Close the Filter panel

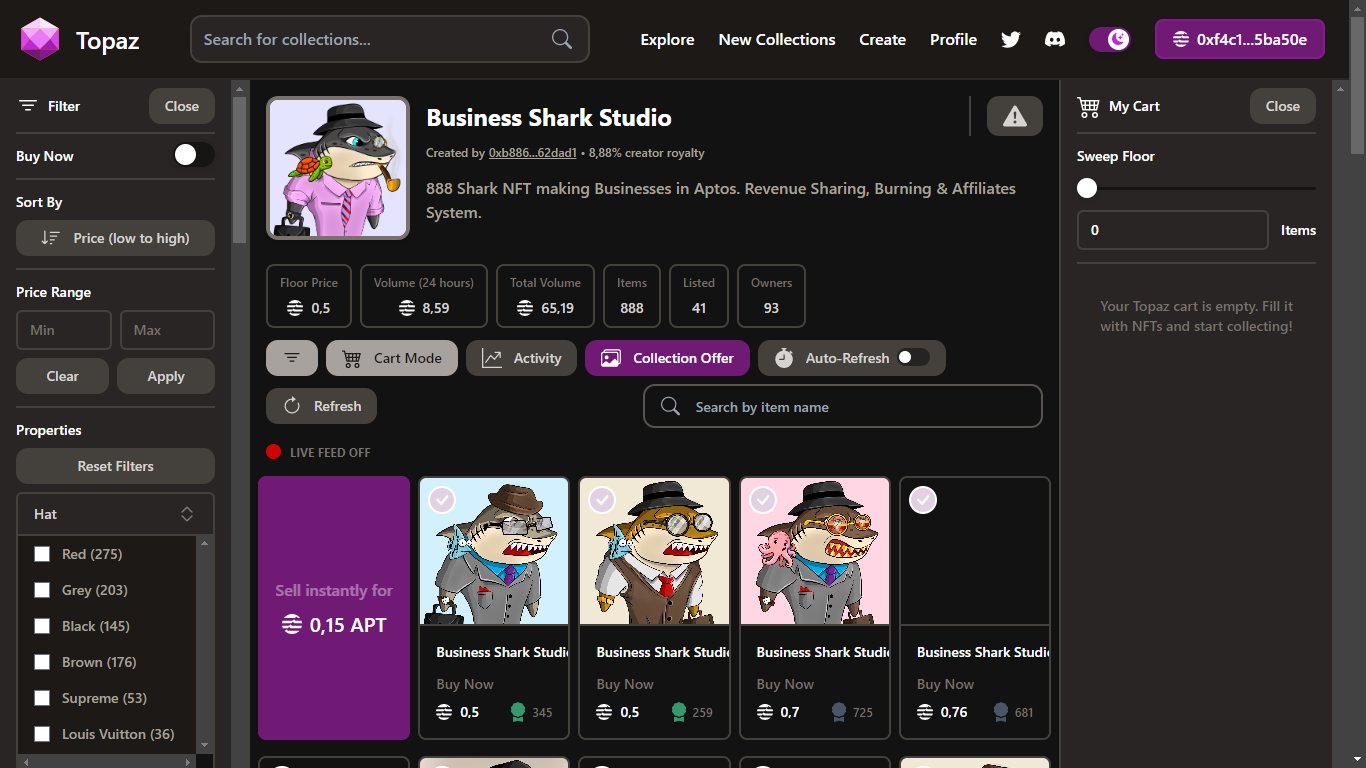182,106
